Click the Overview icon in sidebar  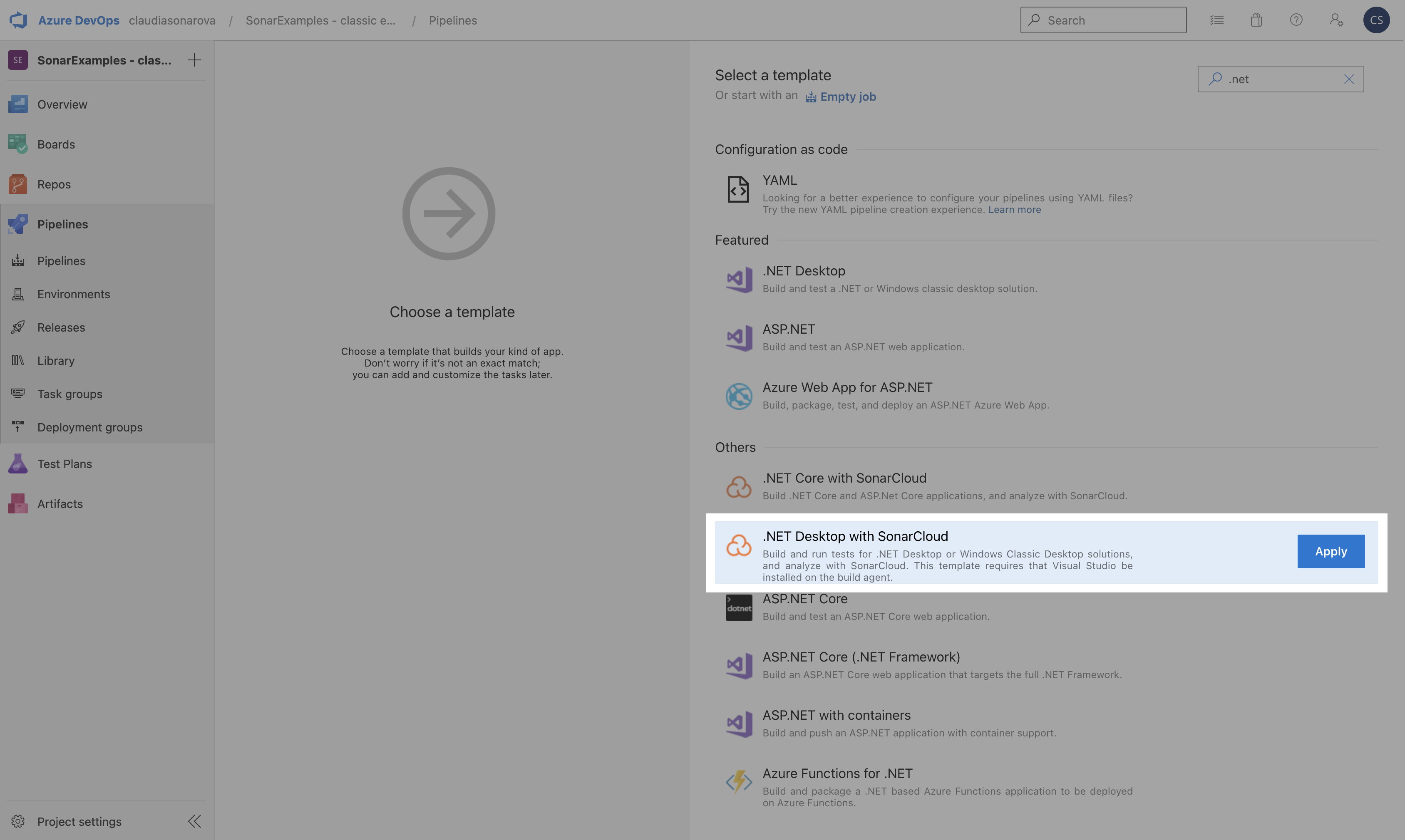click(18, 104)
